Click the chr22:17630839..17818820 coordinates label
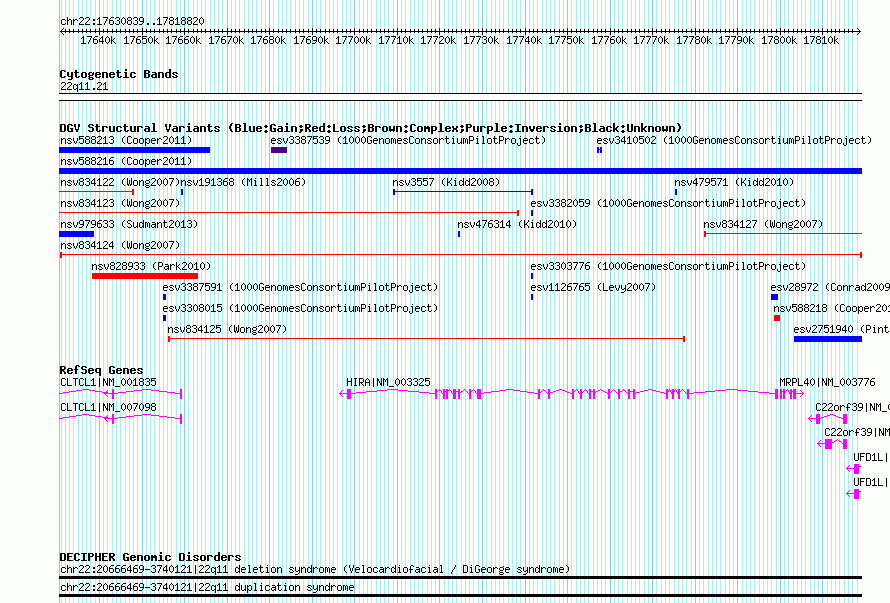The image size is (890, 603). coord(132,21)
